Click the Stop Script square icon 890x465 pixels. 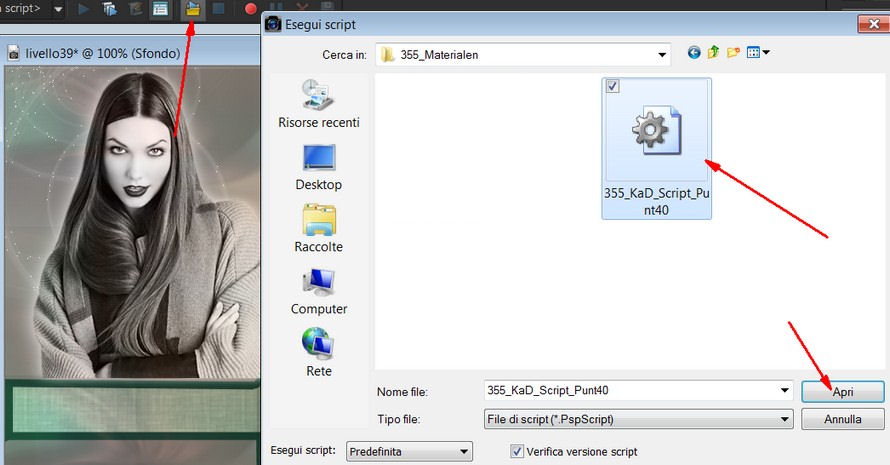click(x=219, y=9)
